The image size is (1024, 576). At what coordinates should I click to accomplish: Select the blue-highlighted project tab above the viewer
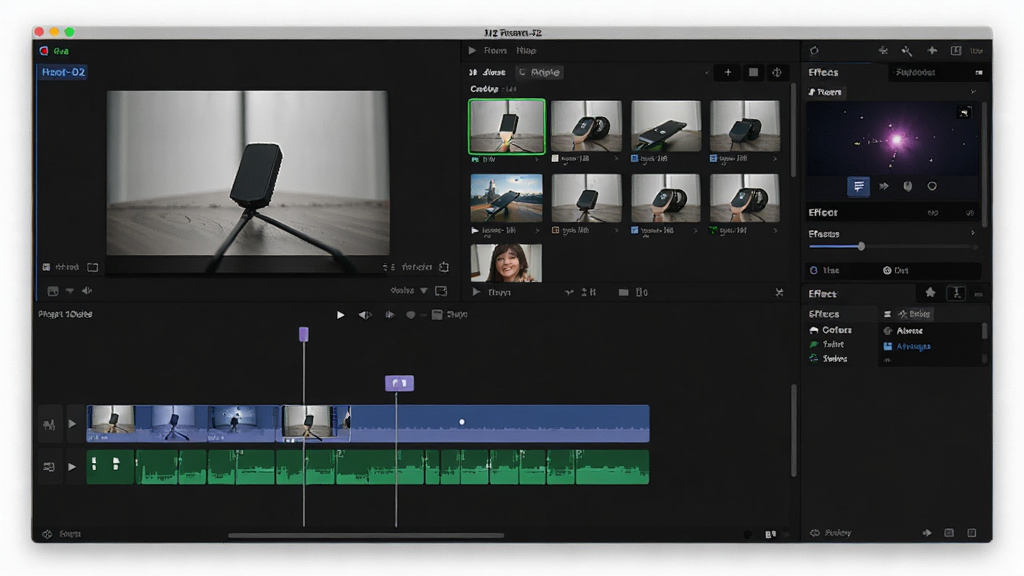tap(63, 72)
